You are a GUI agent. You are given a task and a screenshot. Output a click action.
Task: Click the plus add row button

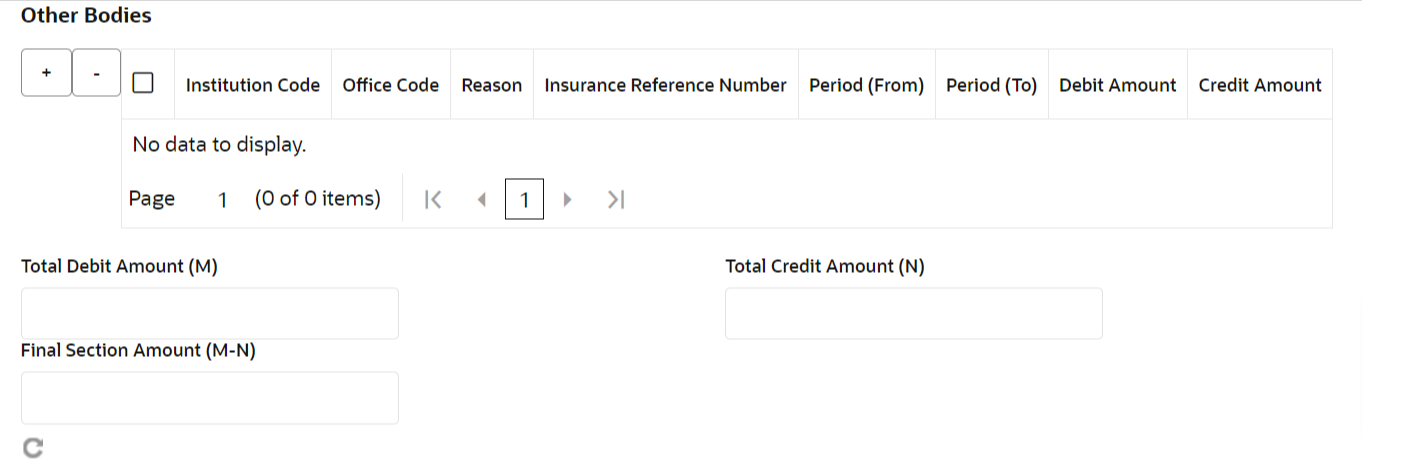[46, 73]
